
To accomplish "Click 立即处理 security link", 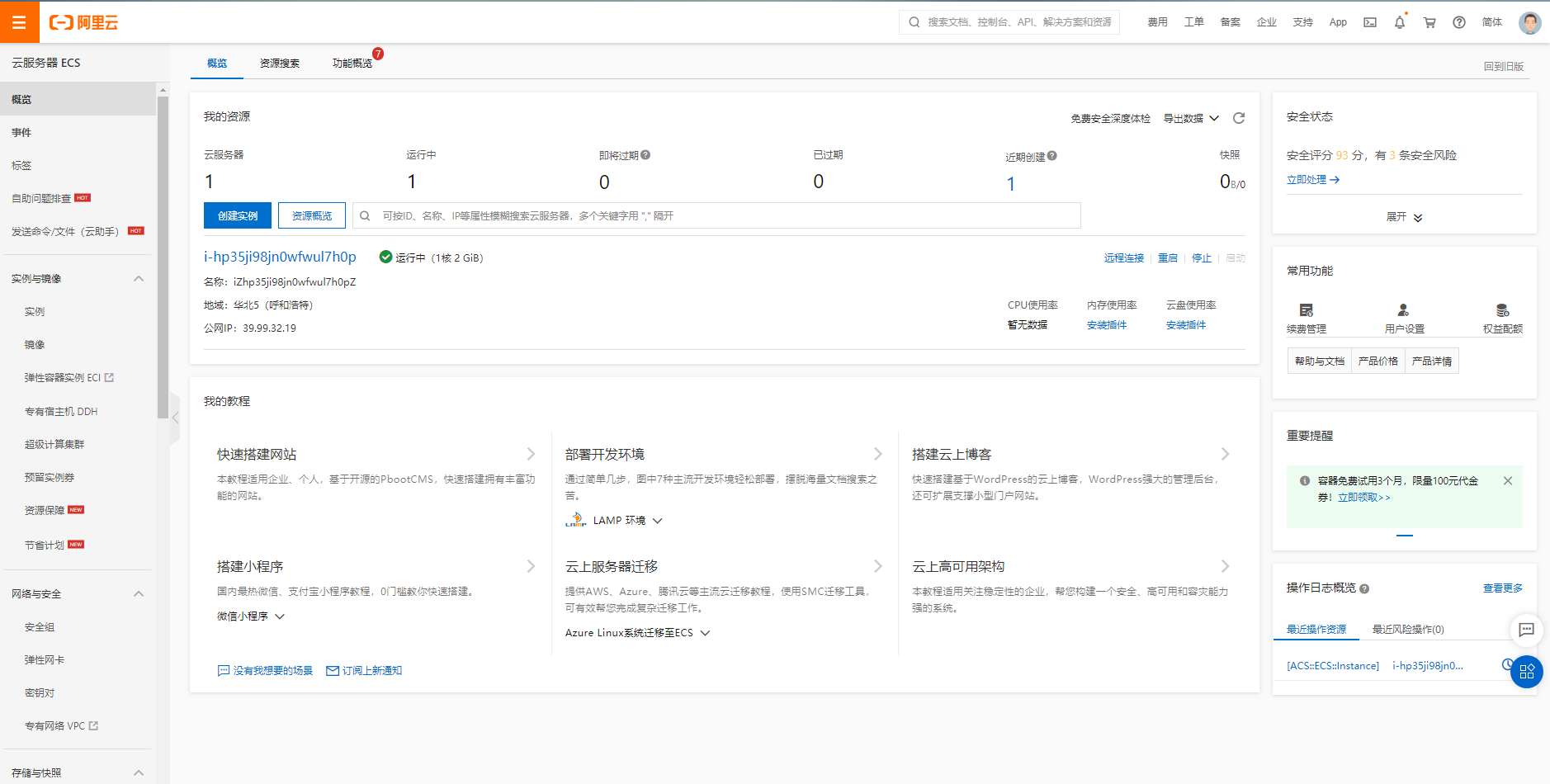I will coord(1313,179).
